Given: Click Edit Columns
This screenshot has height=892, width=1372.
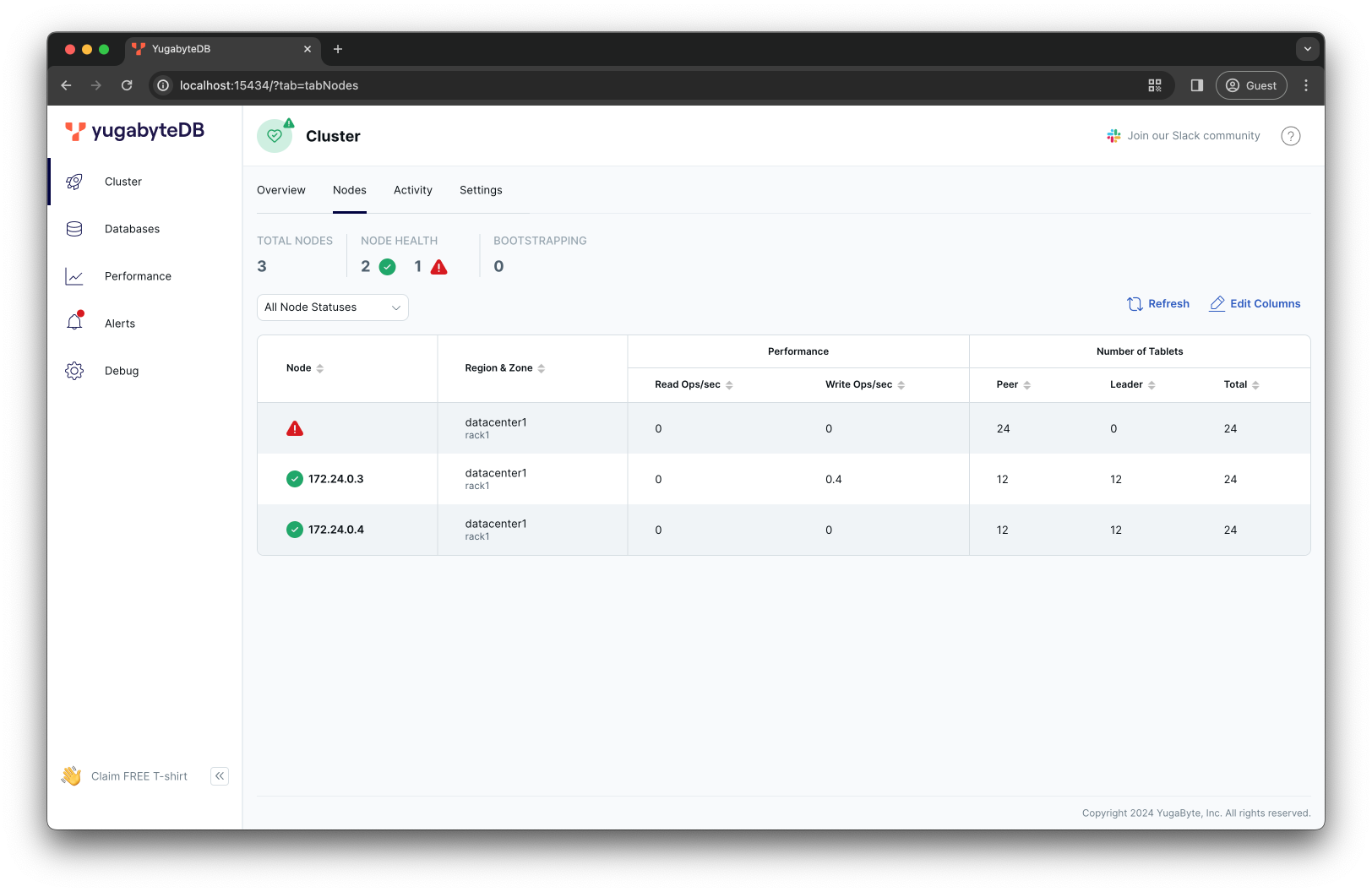Looking at the screenshot, I should [1255, 304].
